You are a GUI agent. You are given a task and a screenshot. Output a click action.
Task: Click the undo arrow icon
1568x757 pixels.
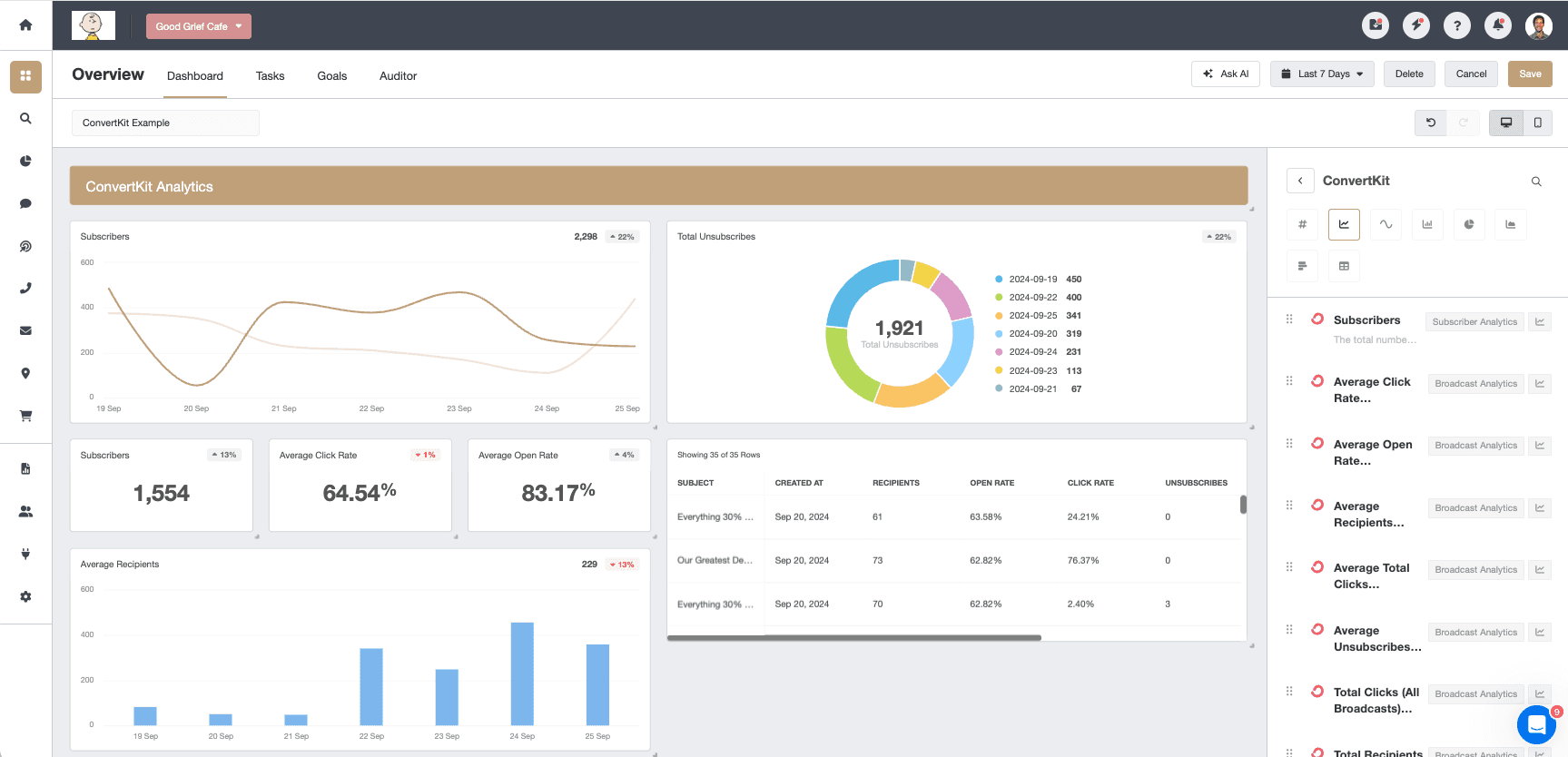click(x=1430, y=123)
